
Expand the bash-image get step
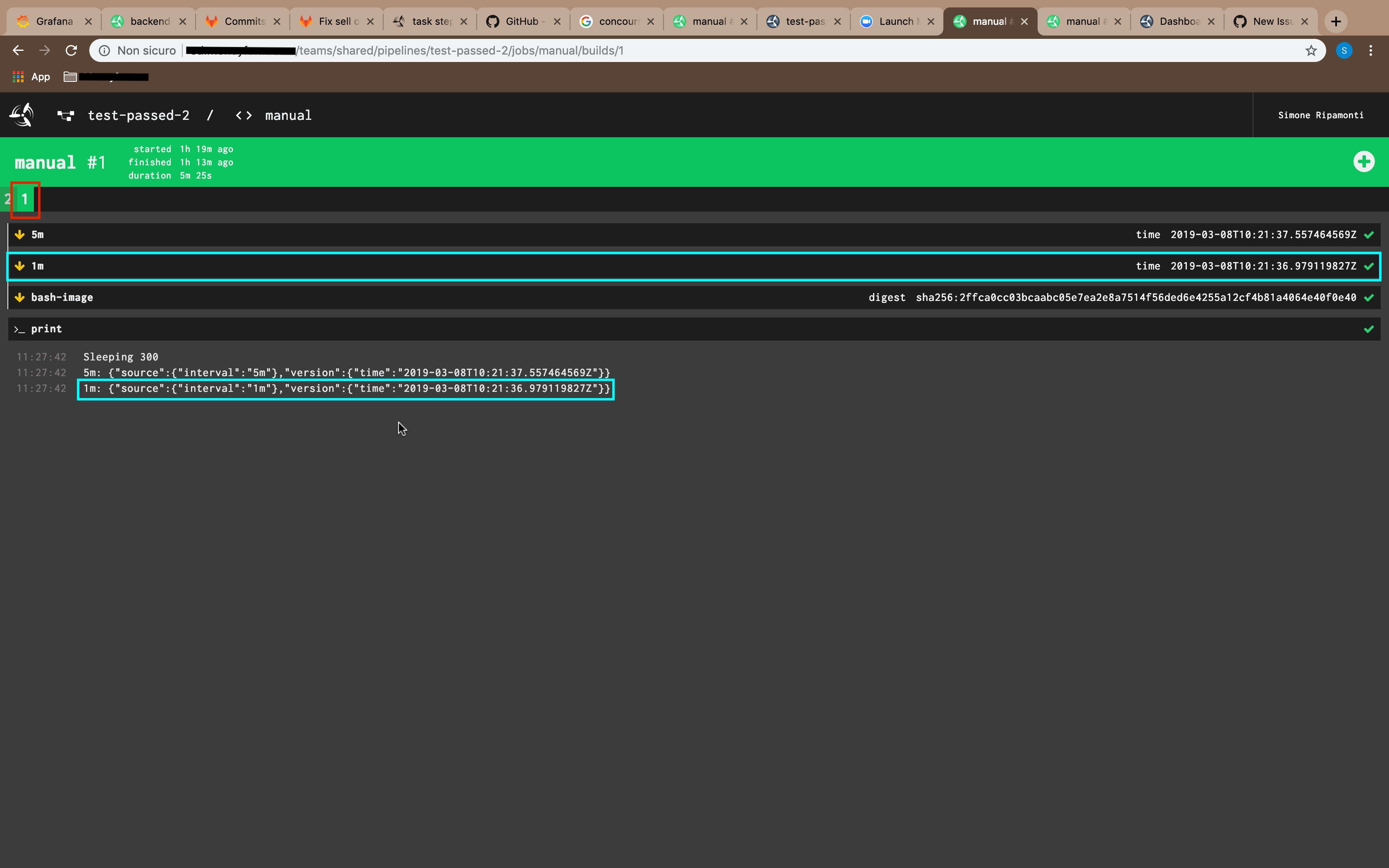[62, 297]
